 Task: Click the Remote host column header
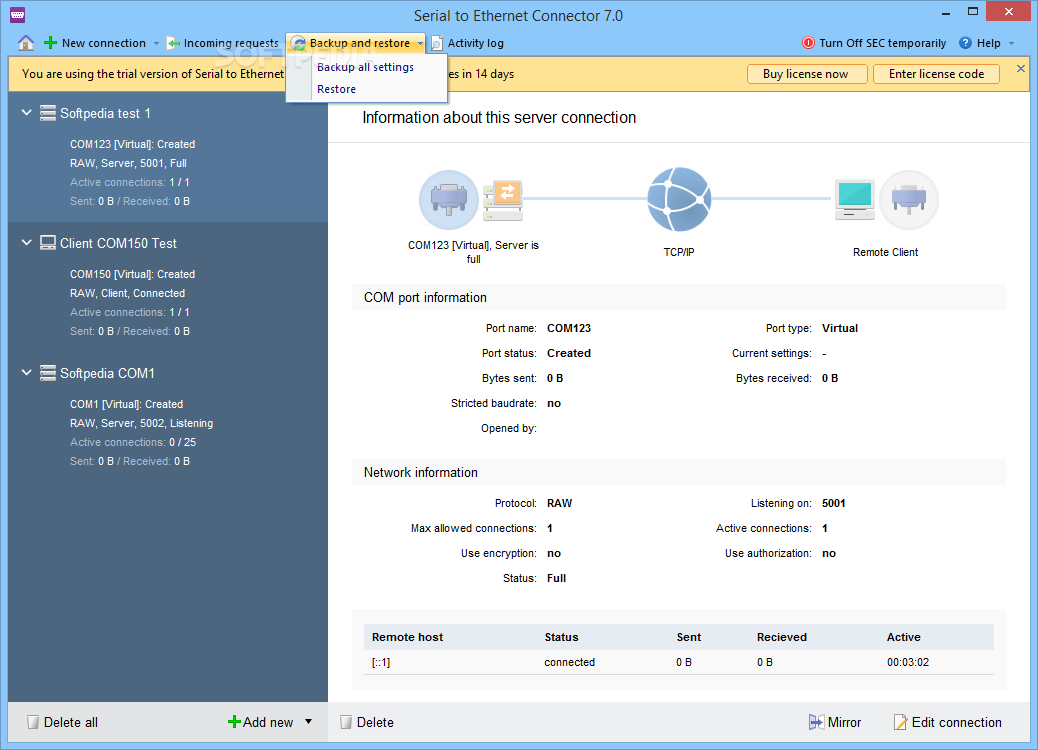[407, 637]
